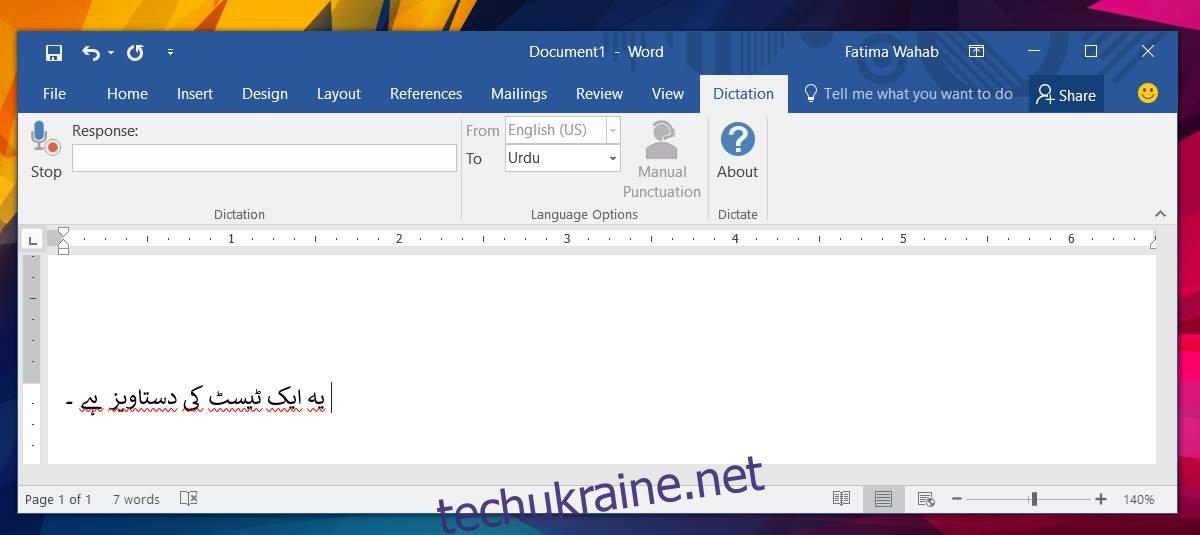
Task: Click the Page 1 of 1 status indicator
Action: (x=58, y=499)
